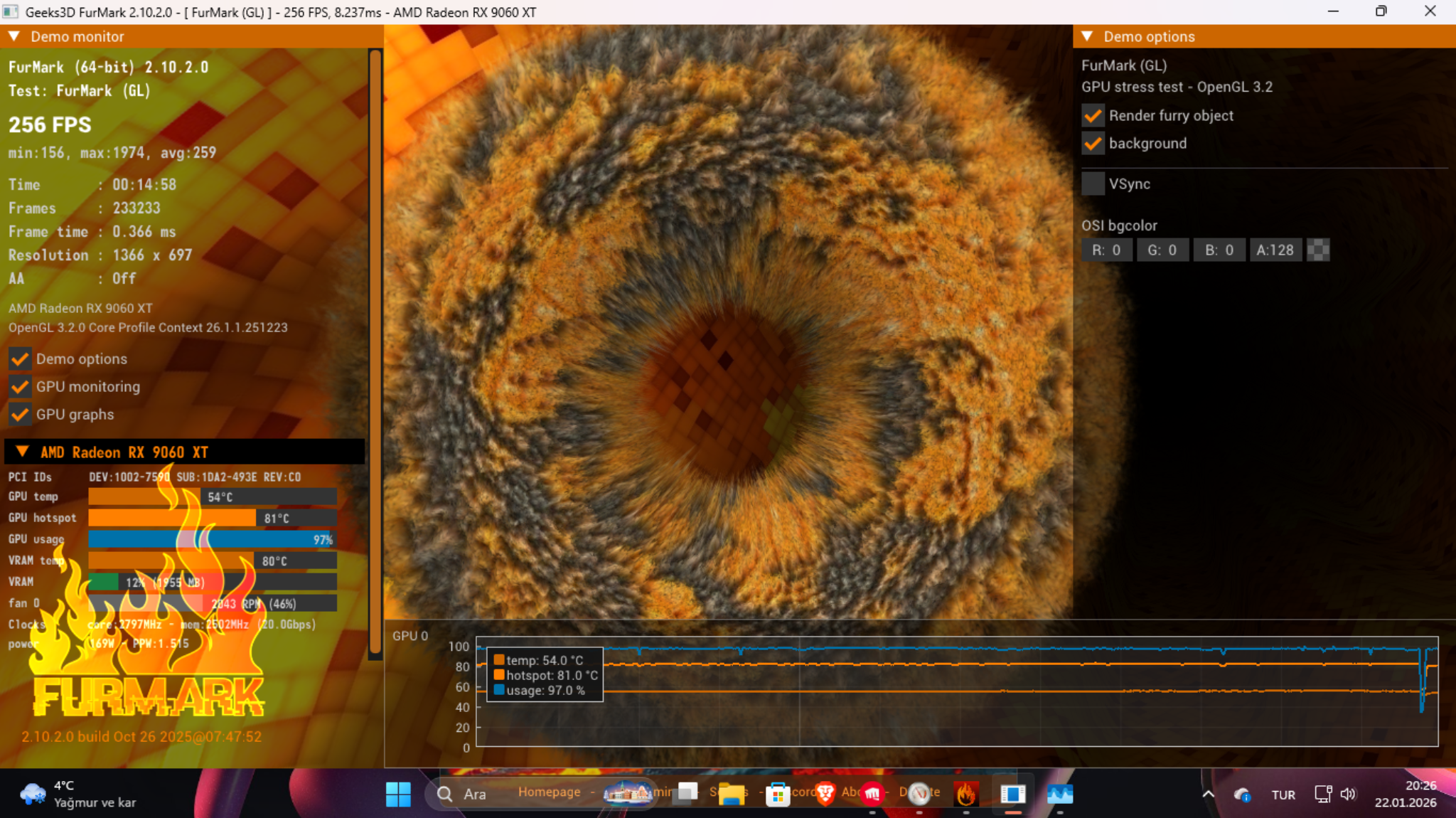Launch Brave browser from taskbar
Screen dimensions: 1456x818
[825, 794]
